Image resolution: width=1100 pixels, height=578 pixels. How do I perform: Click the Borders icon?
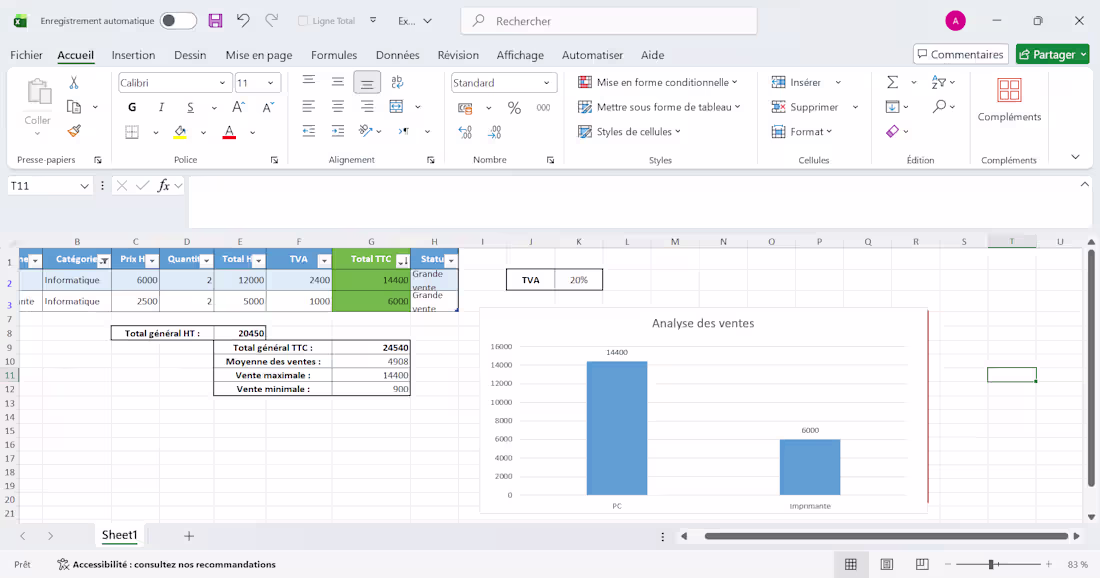132,132
